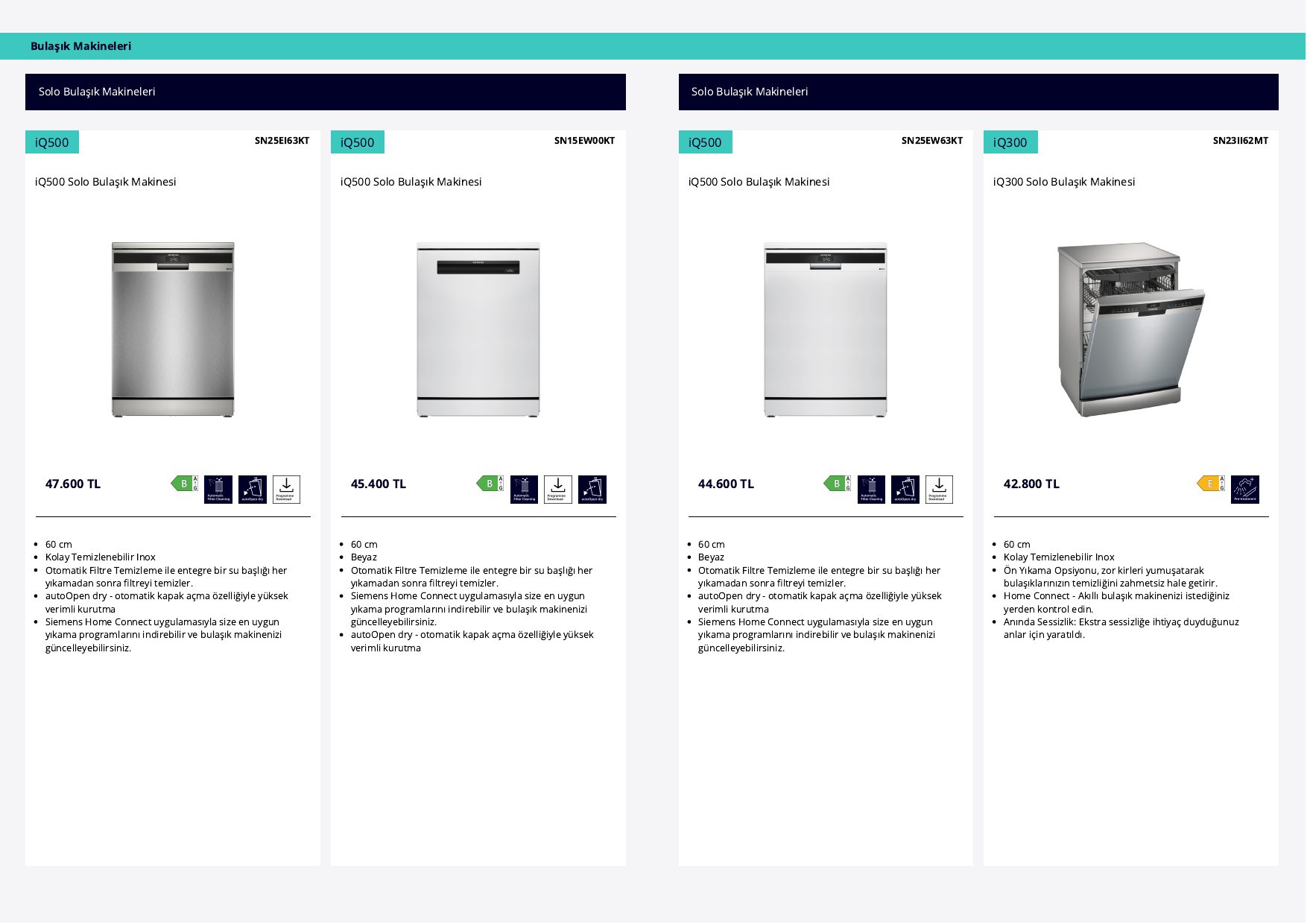
Task: Click 'Siemens Home Connect' bullet in SN25EW63KT card
Action: pos(817,635)
